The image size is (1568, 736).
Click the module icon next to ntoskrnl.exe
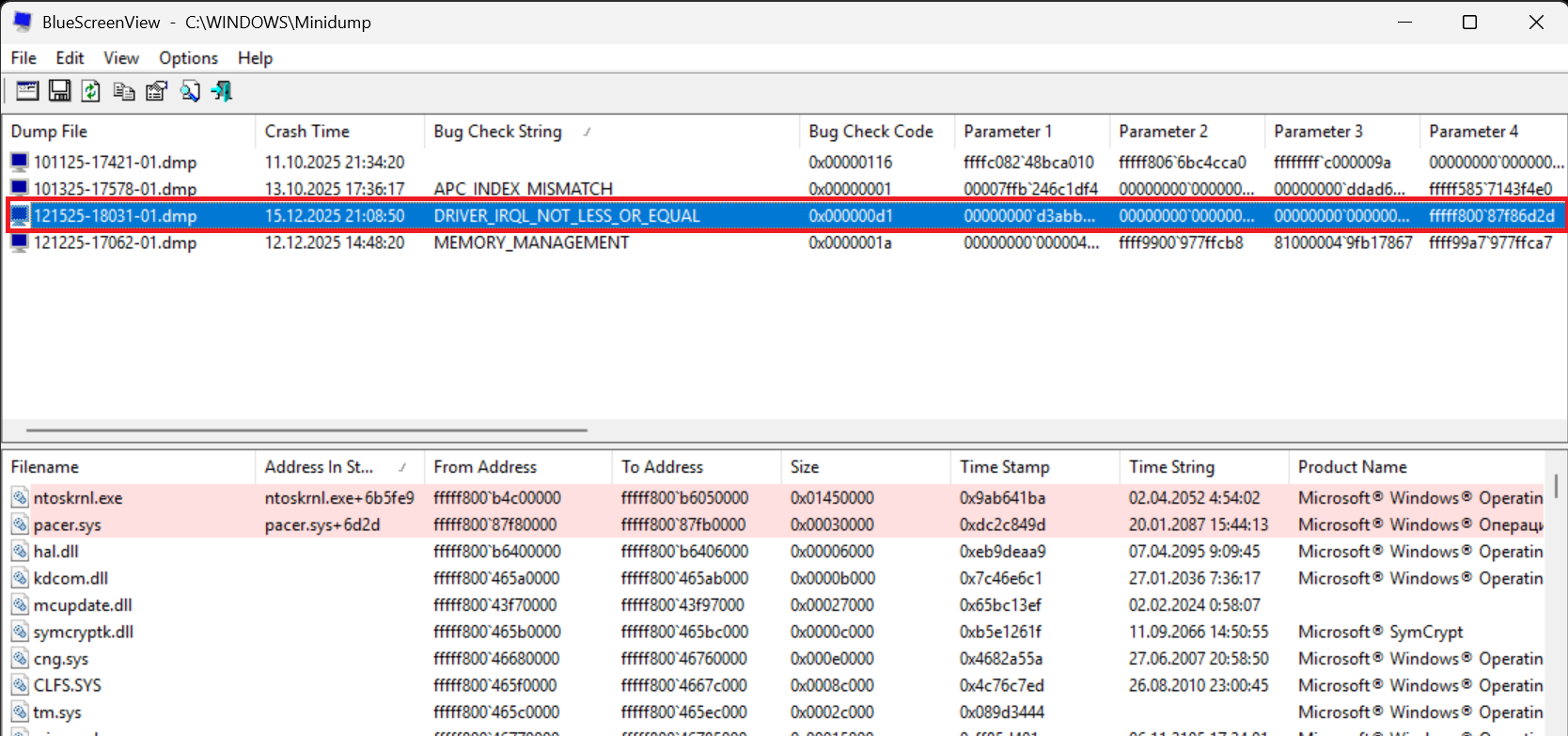pyautogui.click(x=20, y=497)
